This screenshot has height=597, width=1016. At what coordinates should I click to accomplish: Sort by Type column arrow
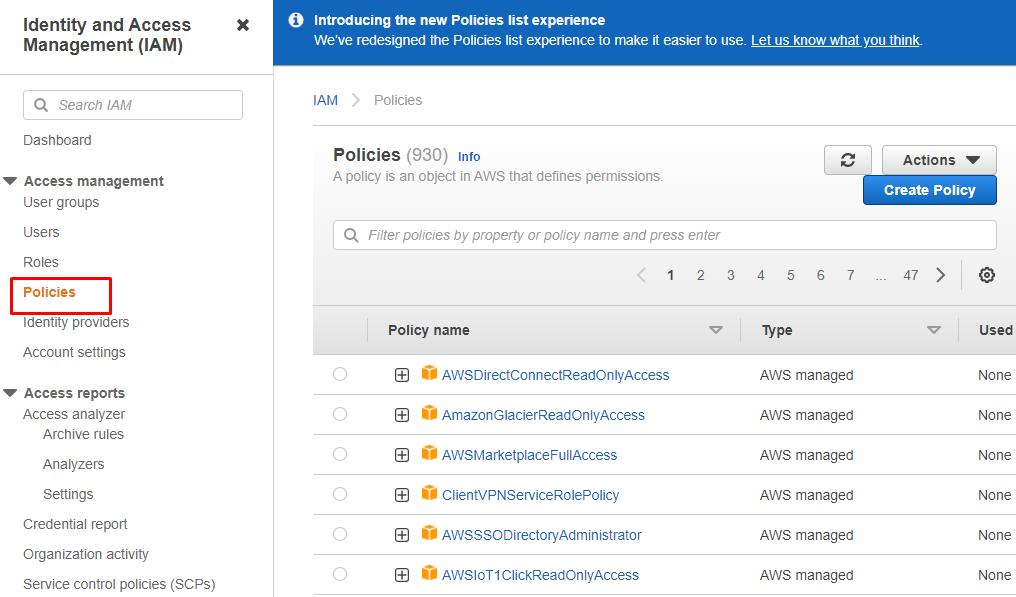click(933, 330)
